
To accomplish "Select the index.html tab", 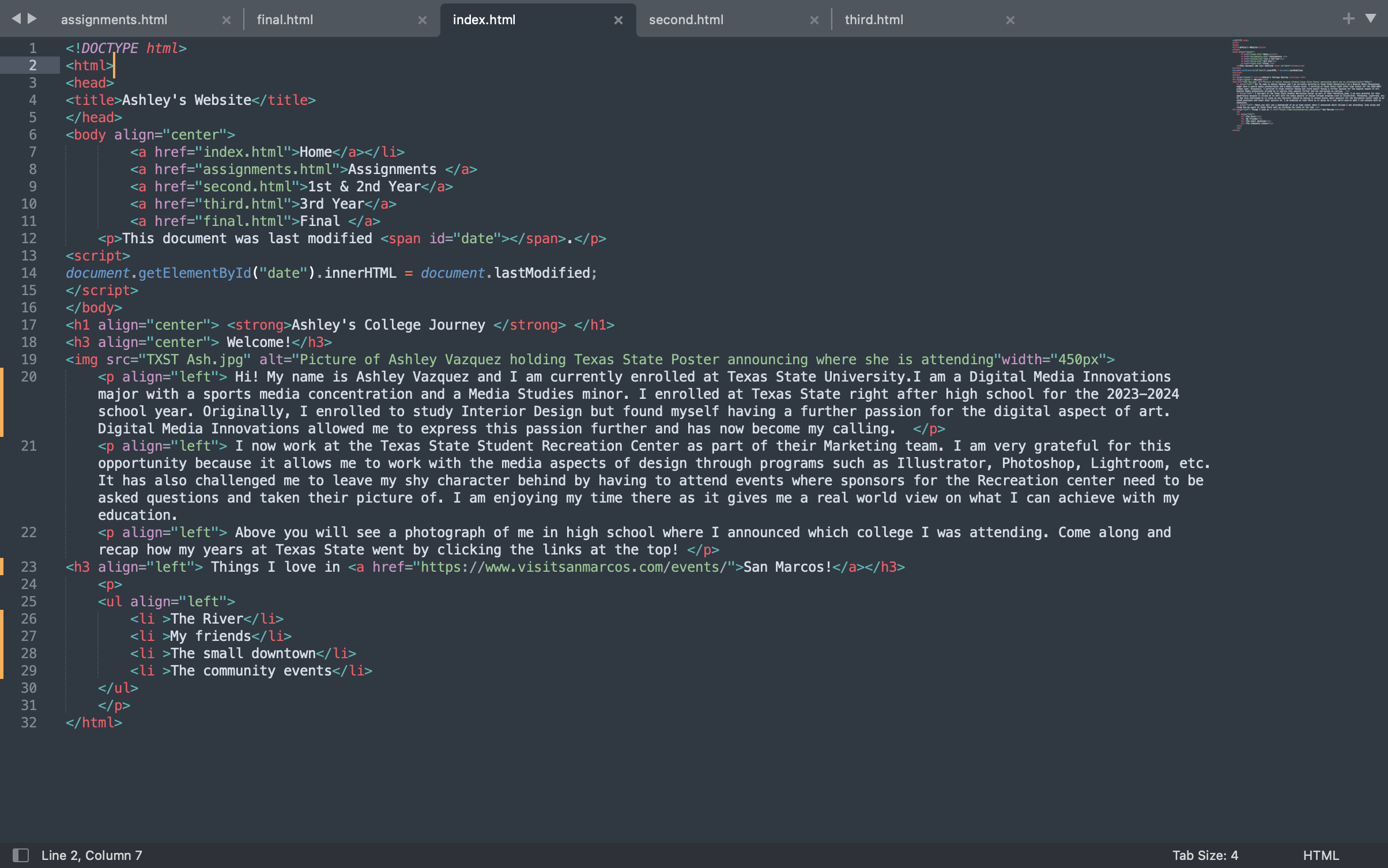I will click(484, 20).
